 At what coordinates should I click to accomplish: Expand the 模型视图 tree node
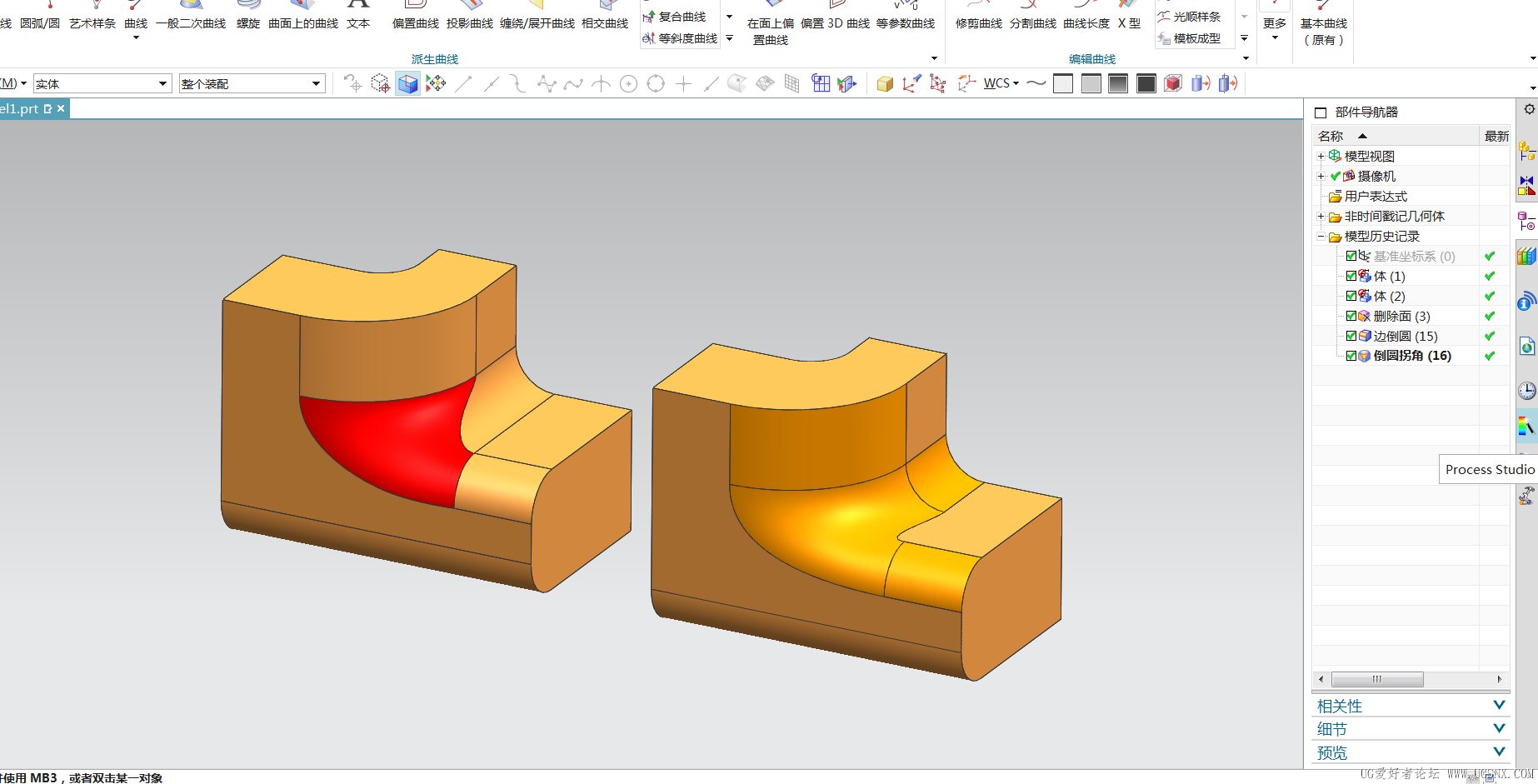(x=1321, y=156)
